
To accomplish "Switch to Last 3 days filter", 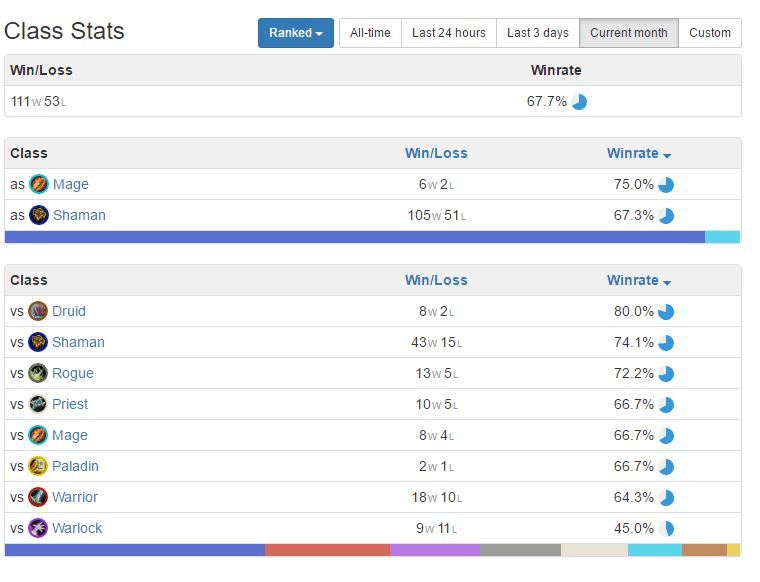I will coord(538,33).
